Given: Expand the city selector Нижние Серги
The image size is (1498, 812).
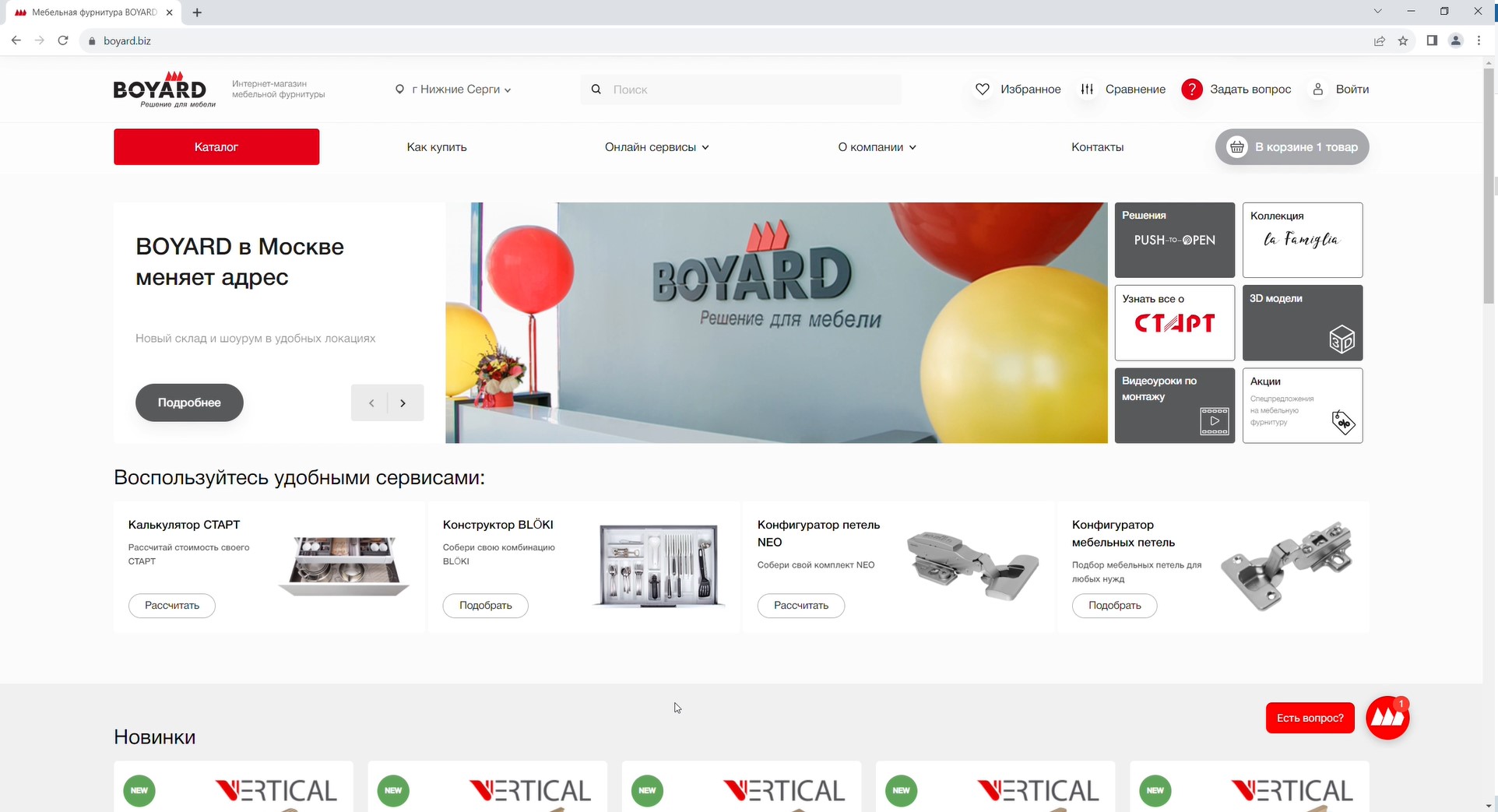Looking at the screenshot, I should point(453,90).
